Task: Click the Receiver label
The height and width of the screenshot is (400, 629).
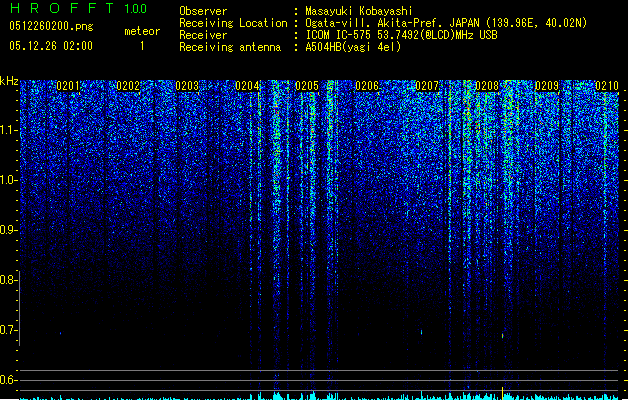Action: click(203, 35)
